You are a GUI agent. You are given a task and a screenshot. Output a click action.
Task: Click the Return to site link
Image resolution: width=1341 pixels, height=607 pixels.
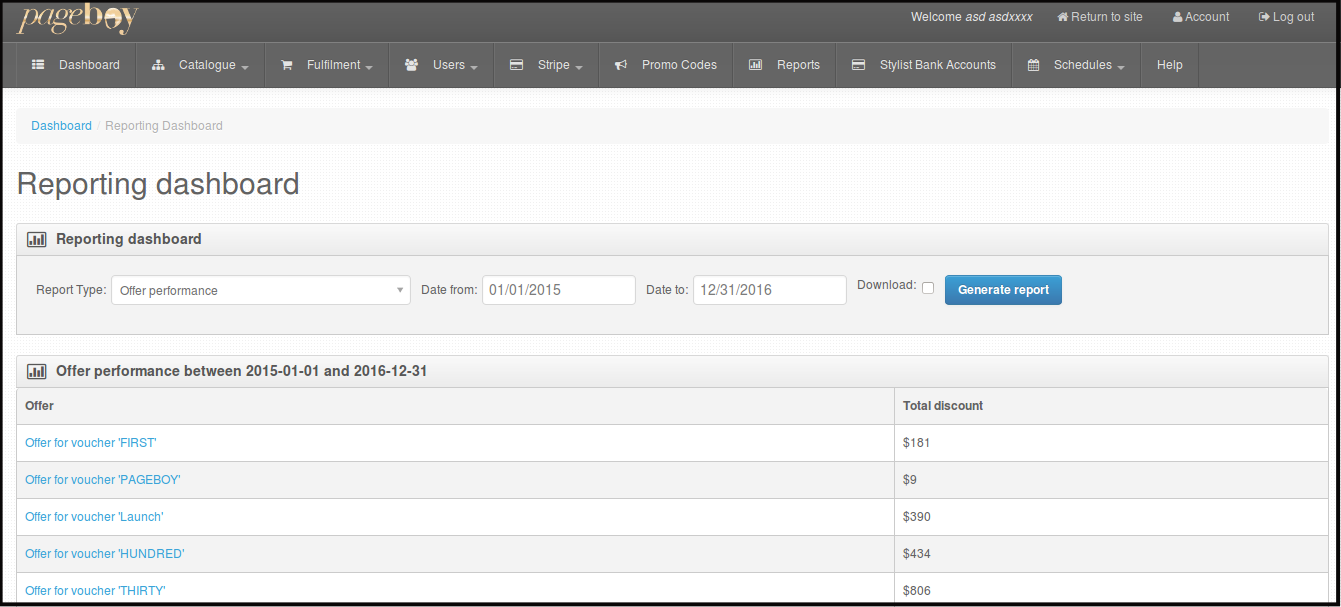1100,17
